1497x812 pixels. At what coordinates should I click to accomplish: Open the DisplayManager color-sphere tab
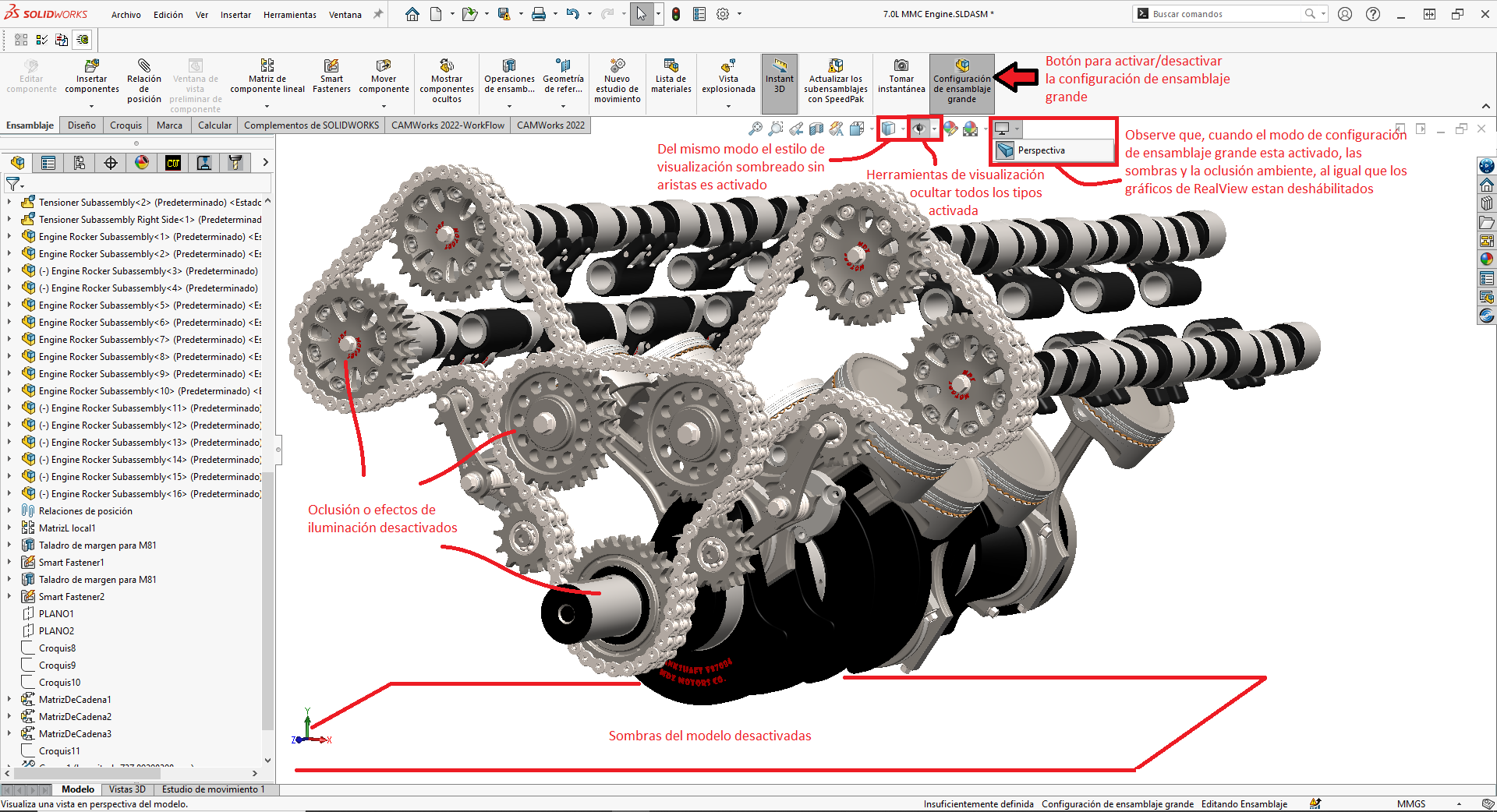pyautogui.click(x=142, y=163)
